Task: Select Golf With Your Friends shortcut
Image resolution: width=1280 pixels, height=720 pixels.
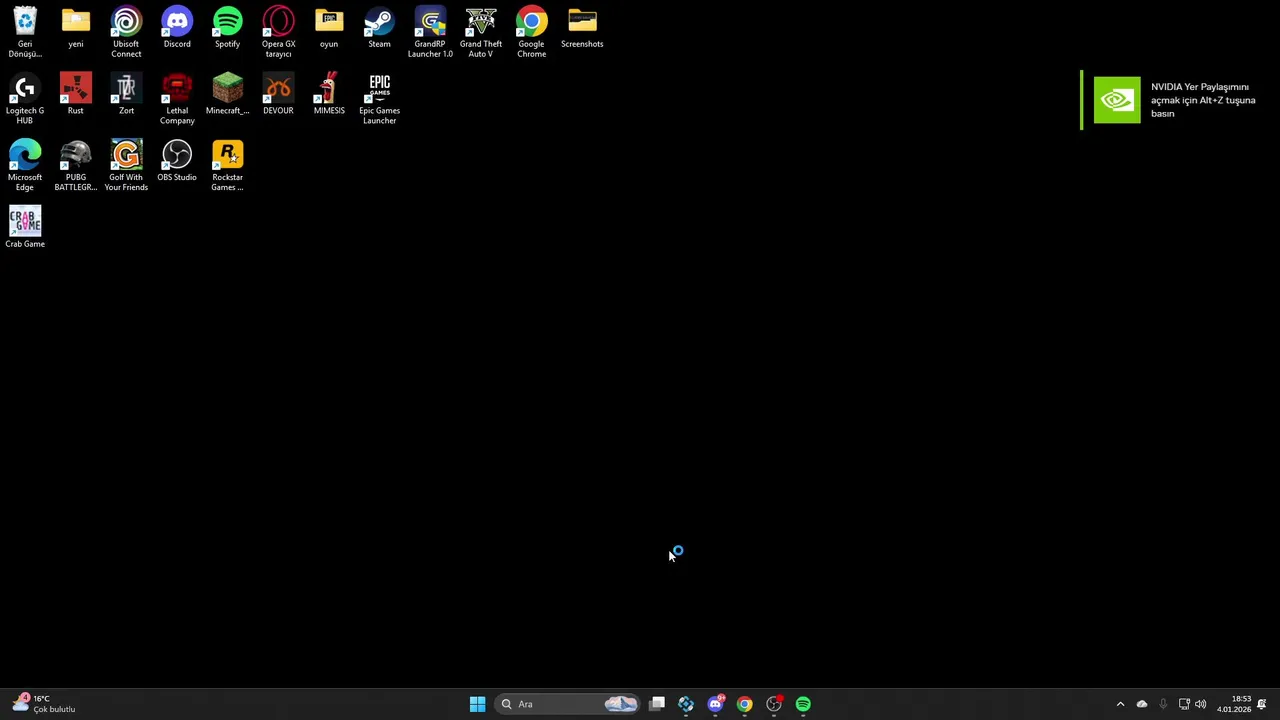Action: pyautogui.click(x=126, y=165)
